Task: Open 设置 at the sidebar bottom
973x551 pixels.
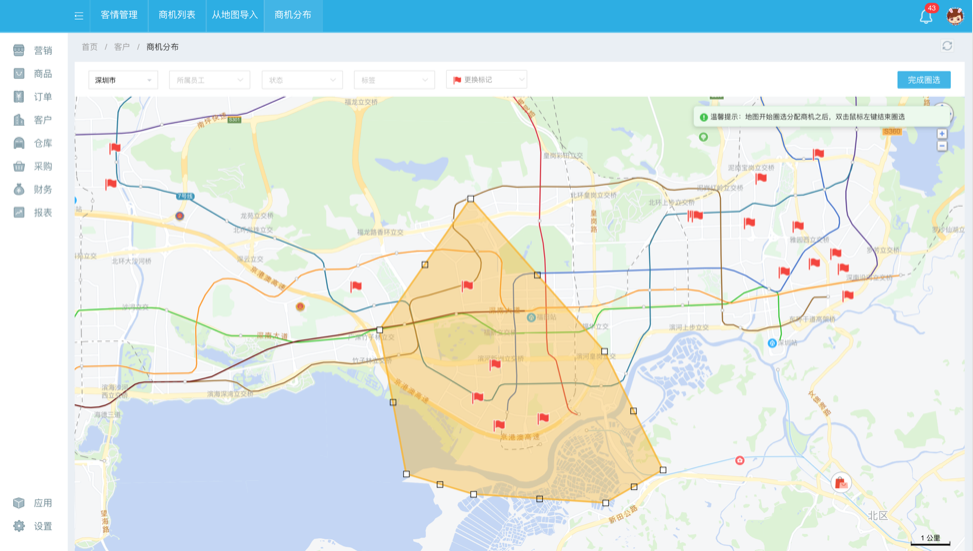Action: tap(33, 526)
